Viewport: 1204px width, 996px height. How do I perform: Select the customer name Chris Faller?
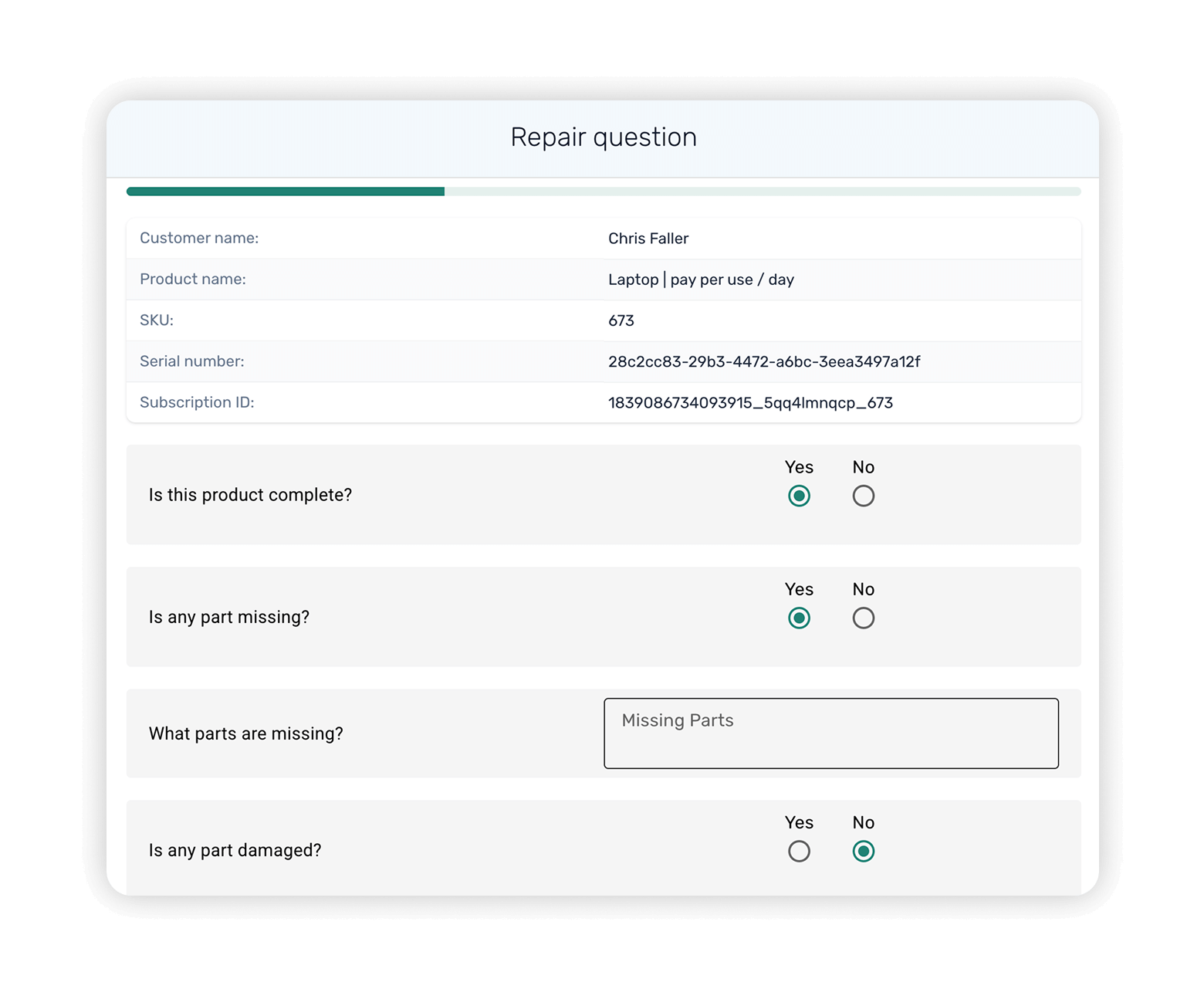(x=648, y=238)
